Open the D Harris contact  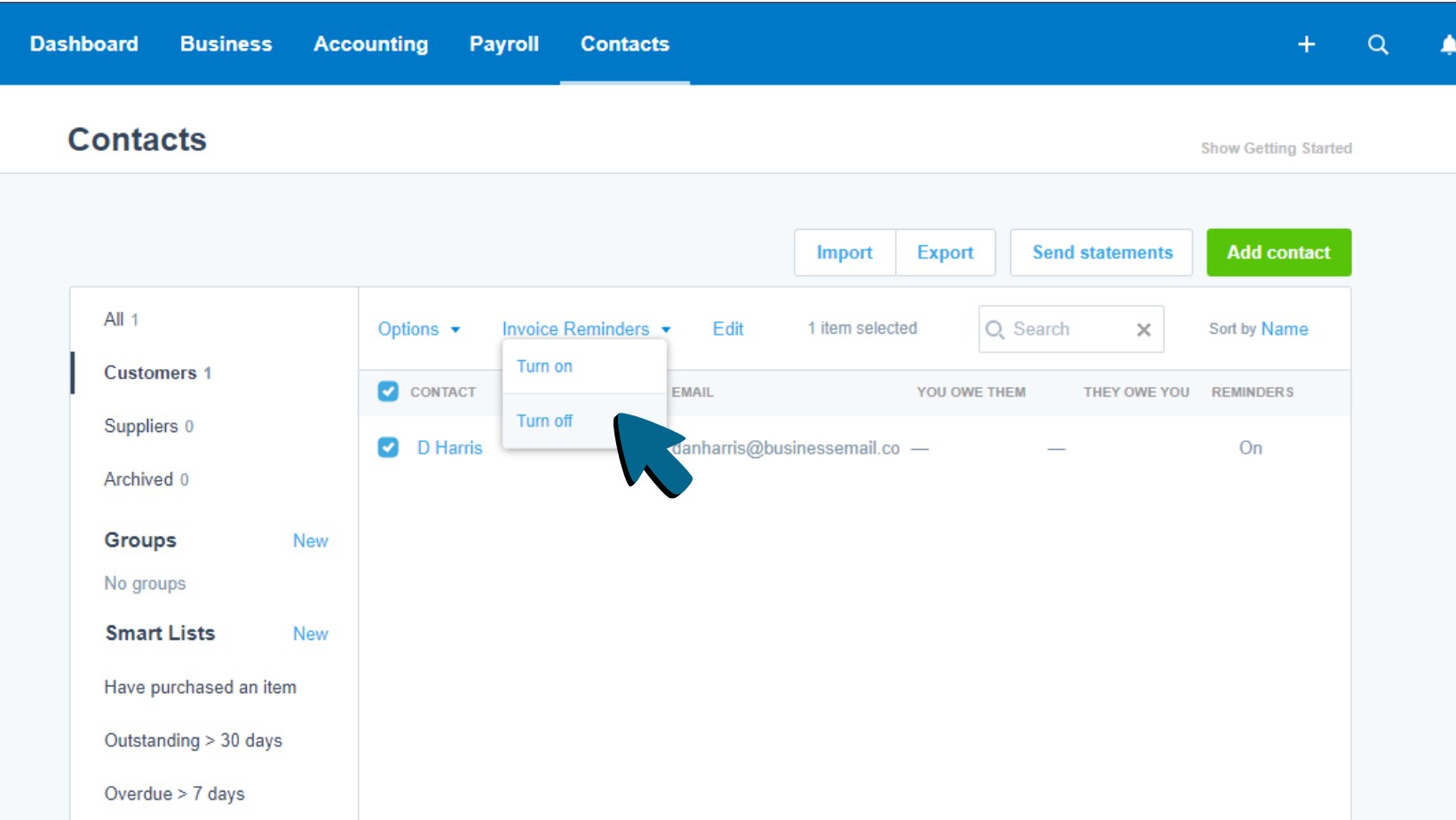450,448
